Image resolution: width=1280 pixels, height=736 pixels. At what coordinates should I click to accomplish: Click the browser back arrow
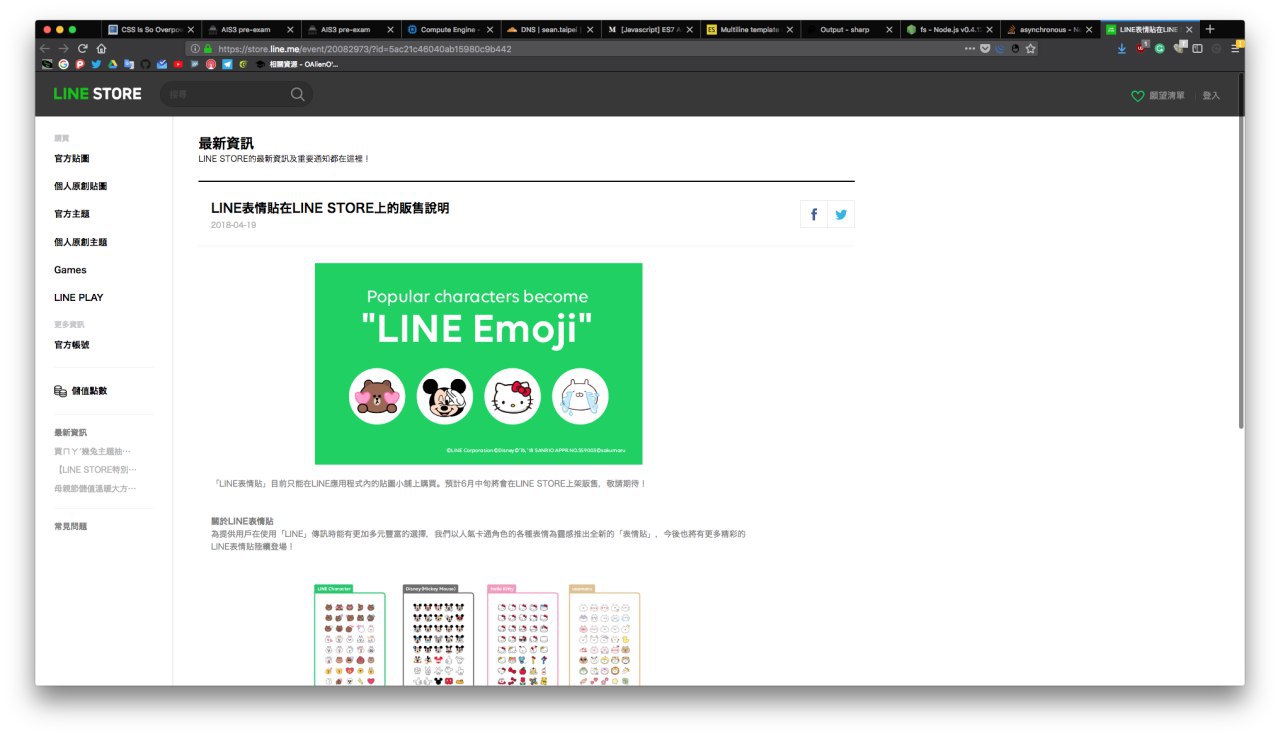point(44,48)
